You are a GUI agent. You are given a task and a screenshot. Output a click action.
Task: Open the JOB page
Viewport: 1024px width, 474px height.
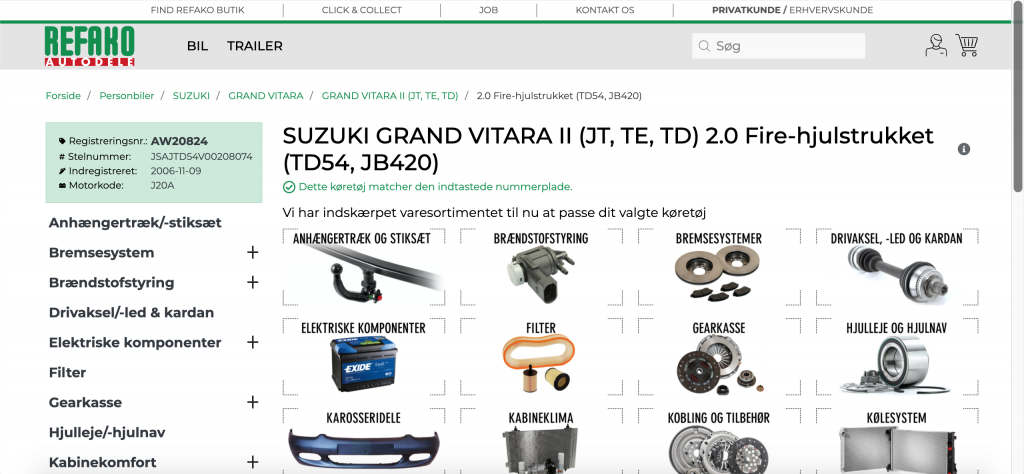488,10
